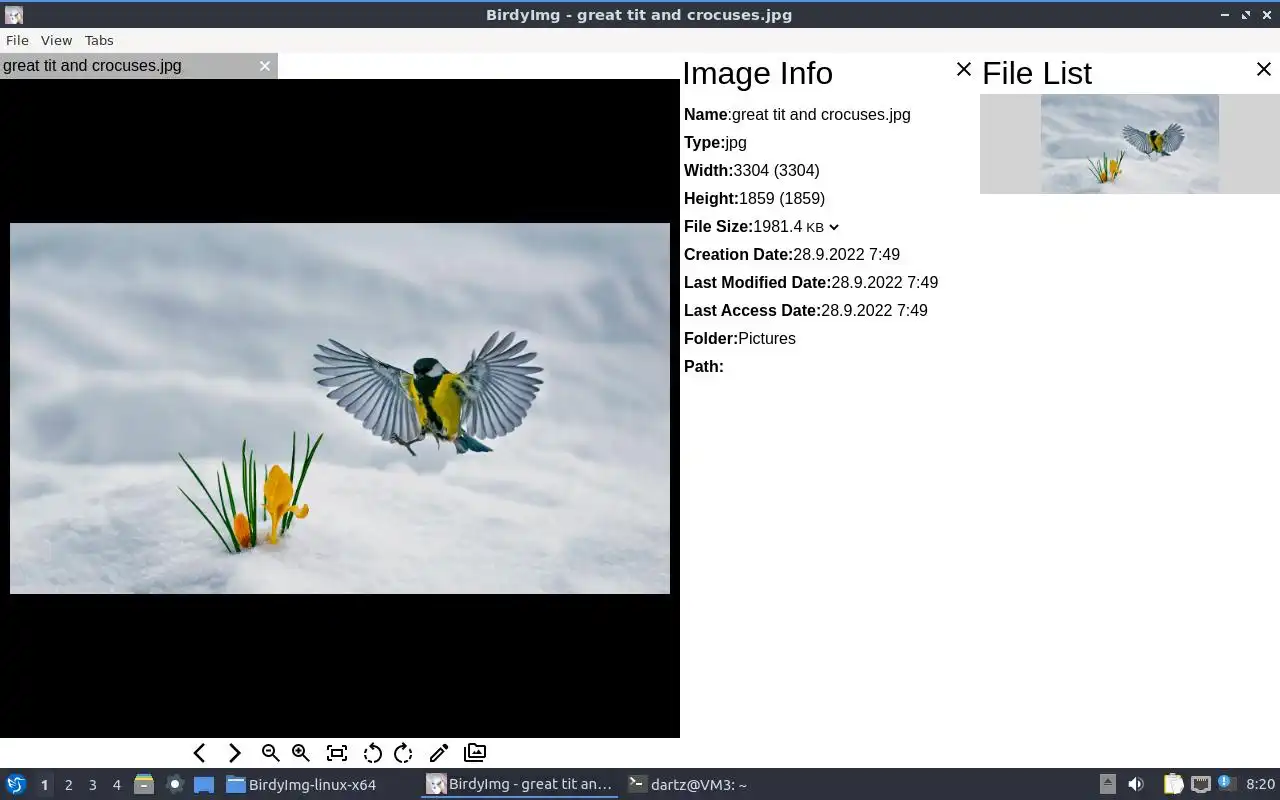Switch to workspace 4 in taskbar
This screenshot has height=800, width=1280.
[x=116, y=785]
